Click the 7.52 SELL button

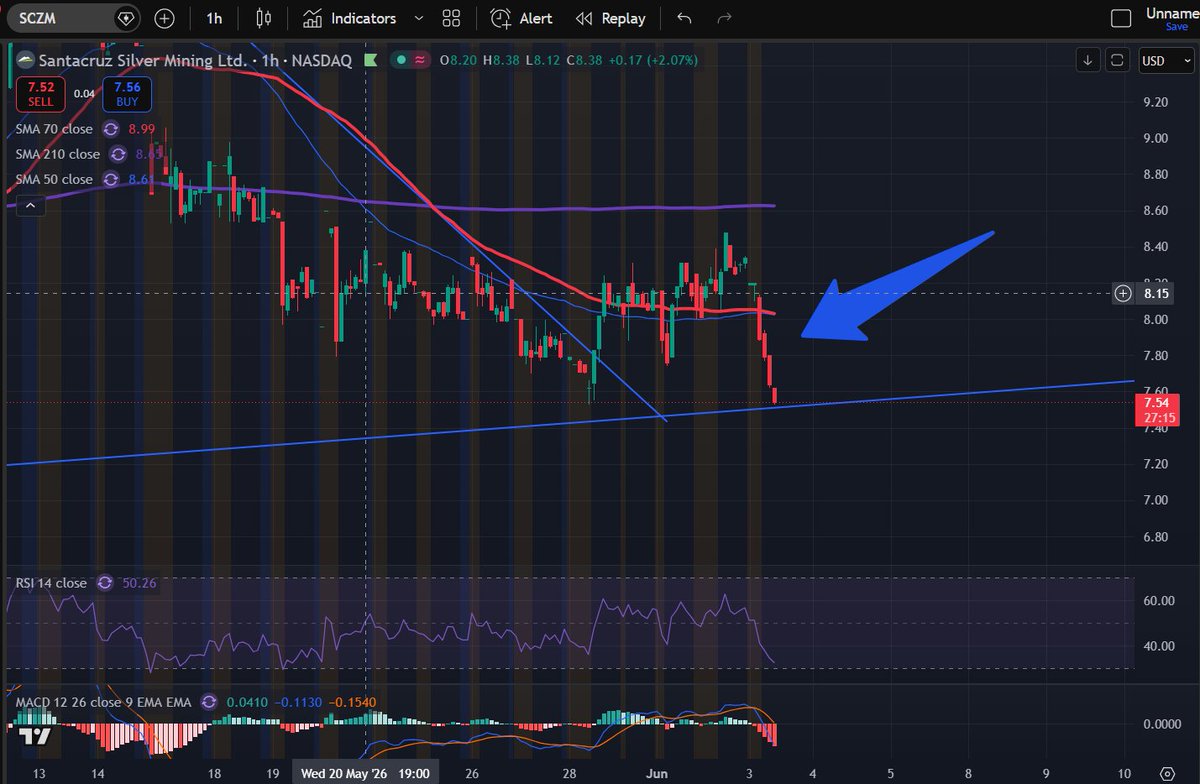(39, 92)
